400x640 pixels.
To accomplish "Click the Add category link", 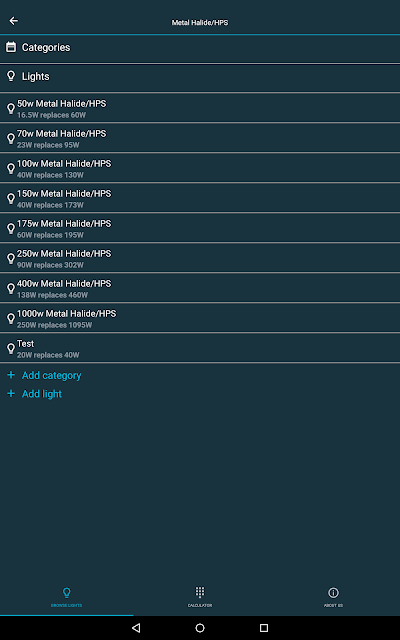I will click(x=51, y=376).
